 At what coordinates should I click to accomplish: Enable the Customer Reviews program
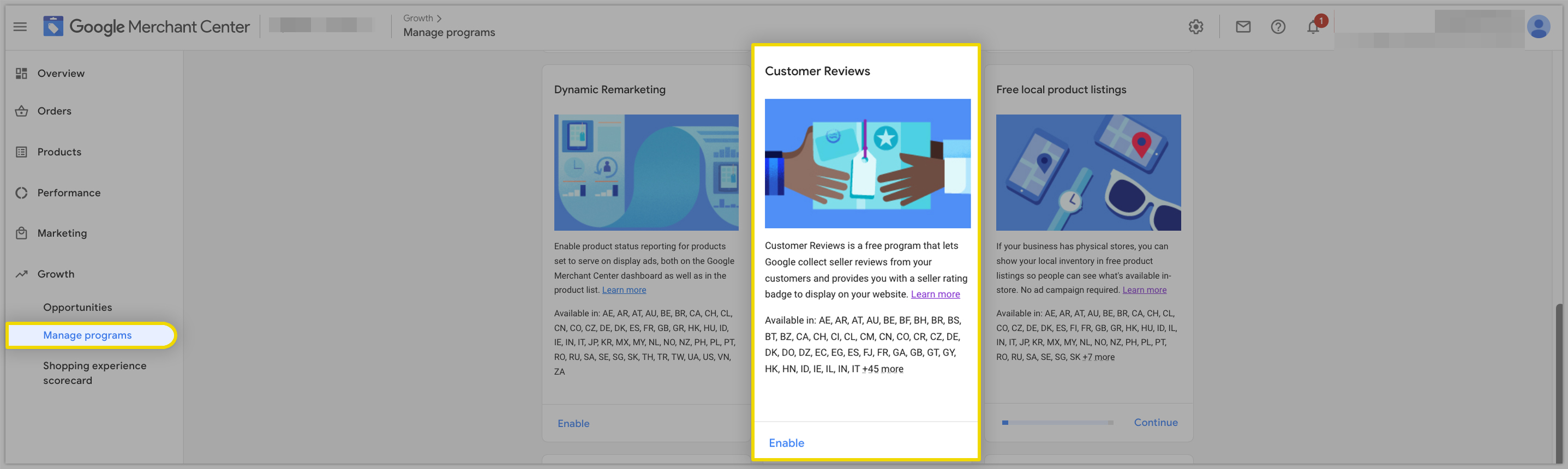tap(786, 443)
